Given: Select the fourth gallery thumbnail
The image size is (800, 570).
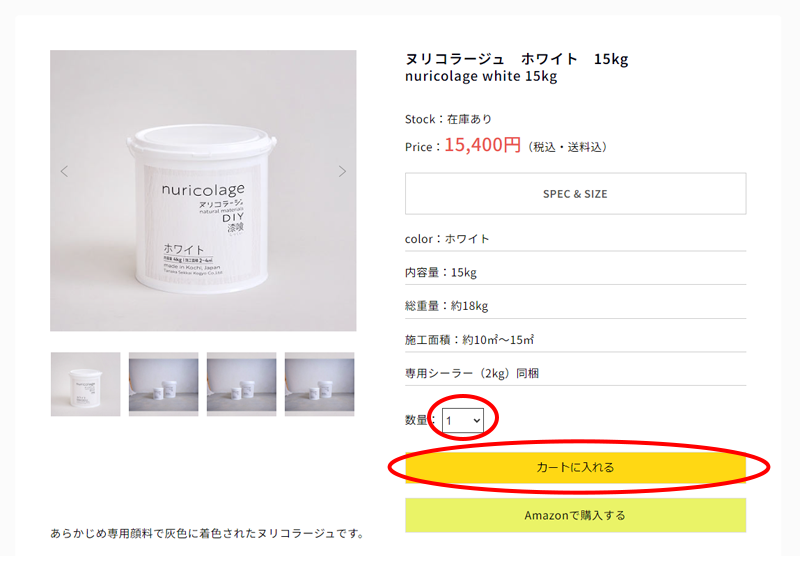Looking at the screenshot, I should [319, 384].
